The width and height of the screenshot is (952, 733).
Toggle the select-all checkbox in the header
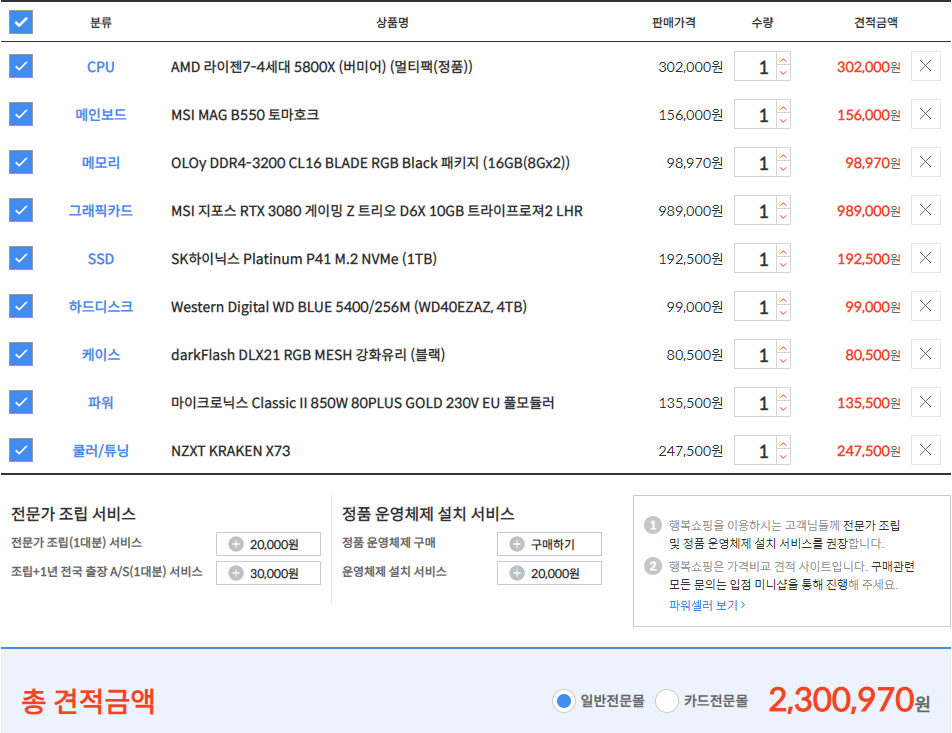21,22
